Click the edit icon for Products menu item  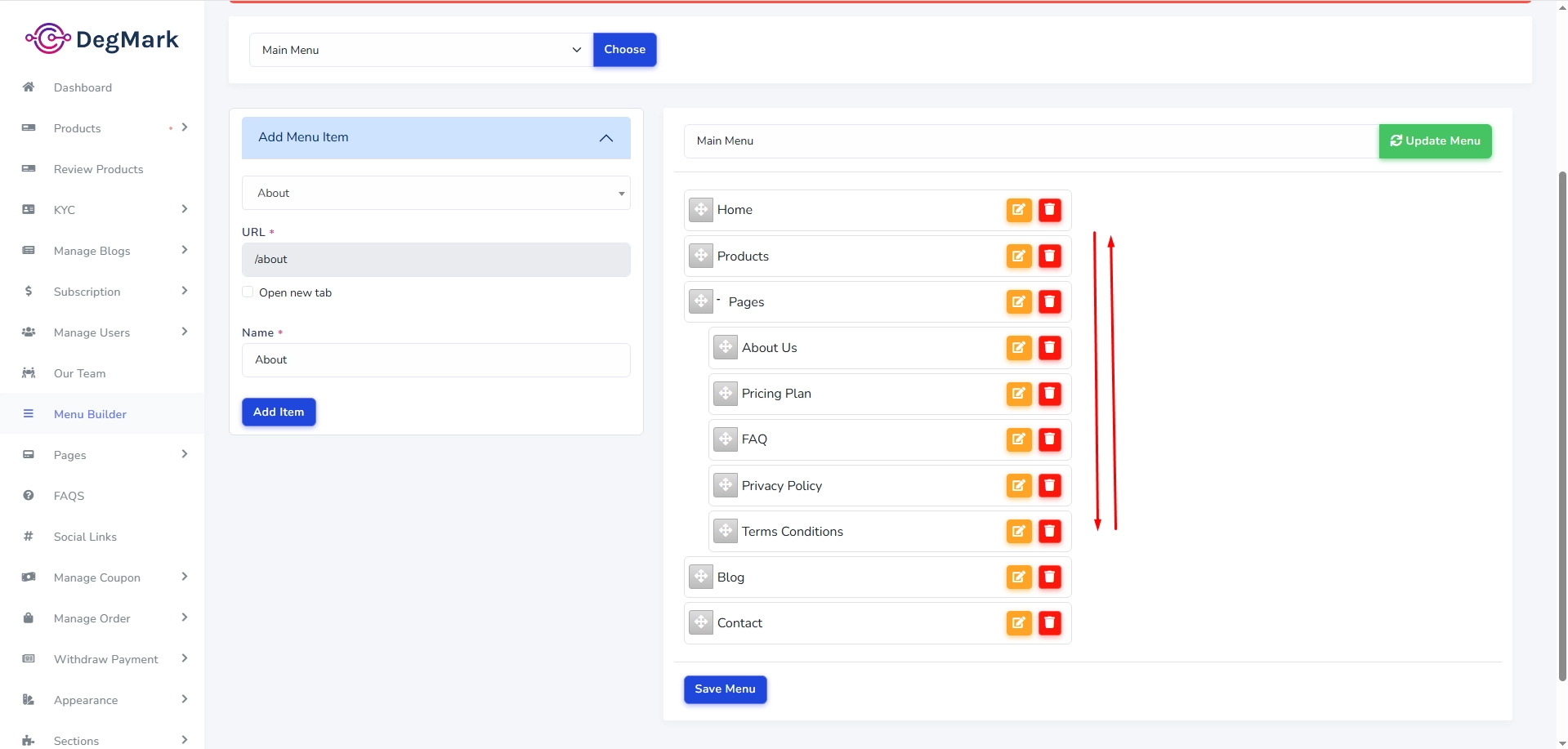coord(1019,256)
